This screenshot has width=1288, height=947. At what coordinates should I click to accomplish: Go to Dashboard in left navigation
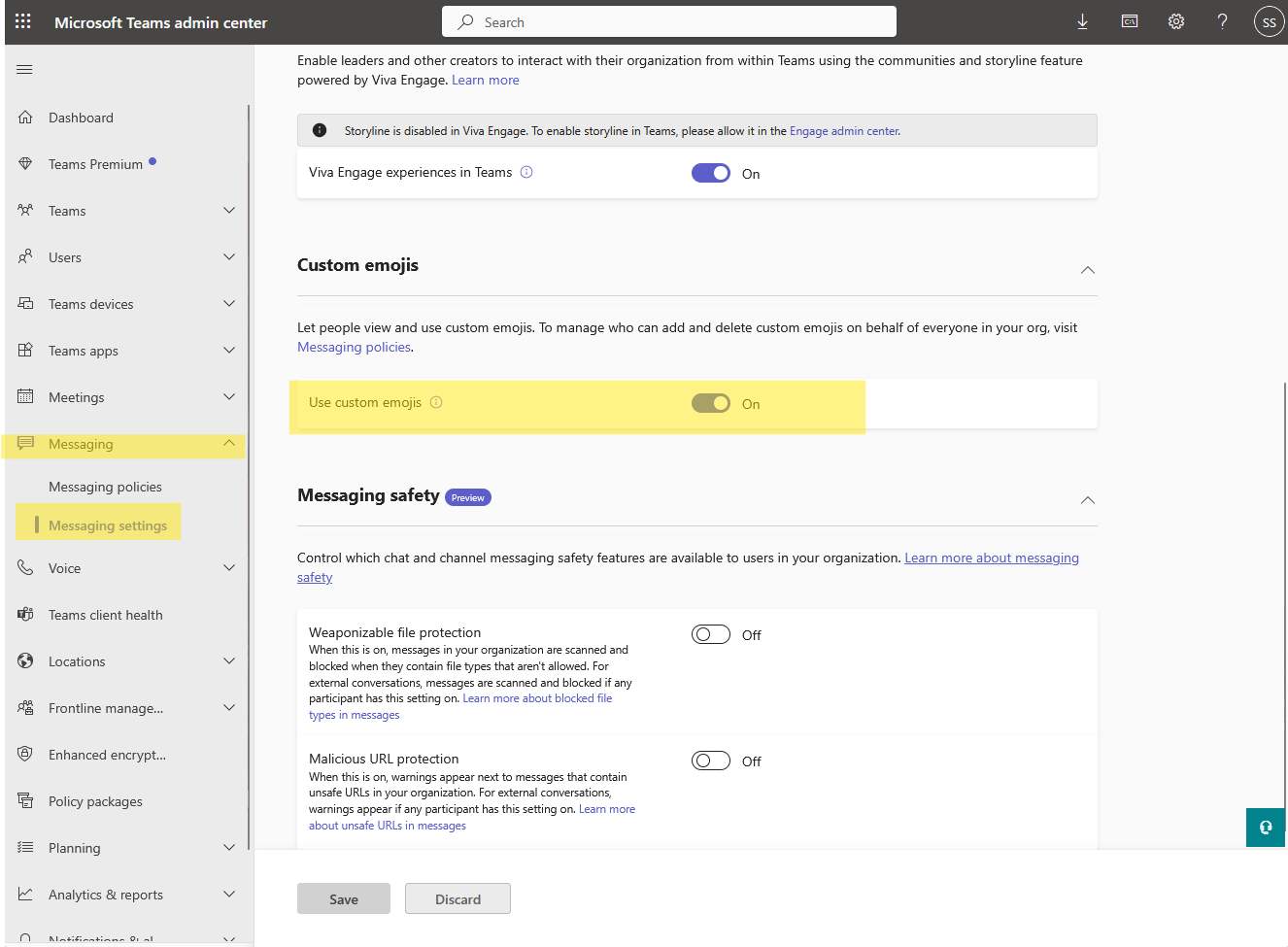pos(81,118)
